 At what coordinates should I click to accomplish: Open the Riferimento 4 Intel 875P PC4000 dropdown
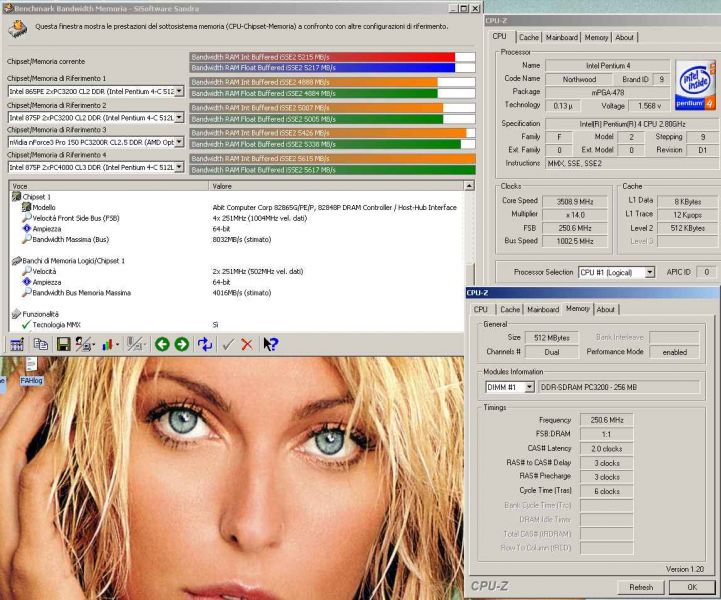pyautogui.click(x=179, y=167)
